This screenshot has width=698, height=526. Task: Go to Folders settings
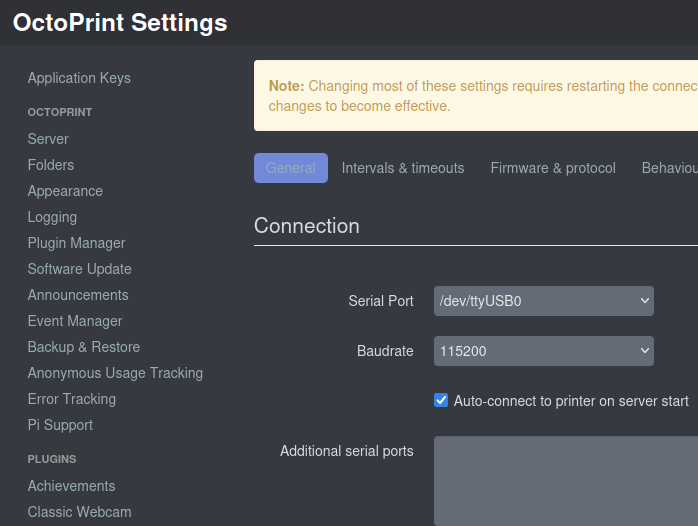click(51, 165)
